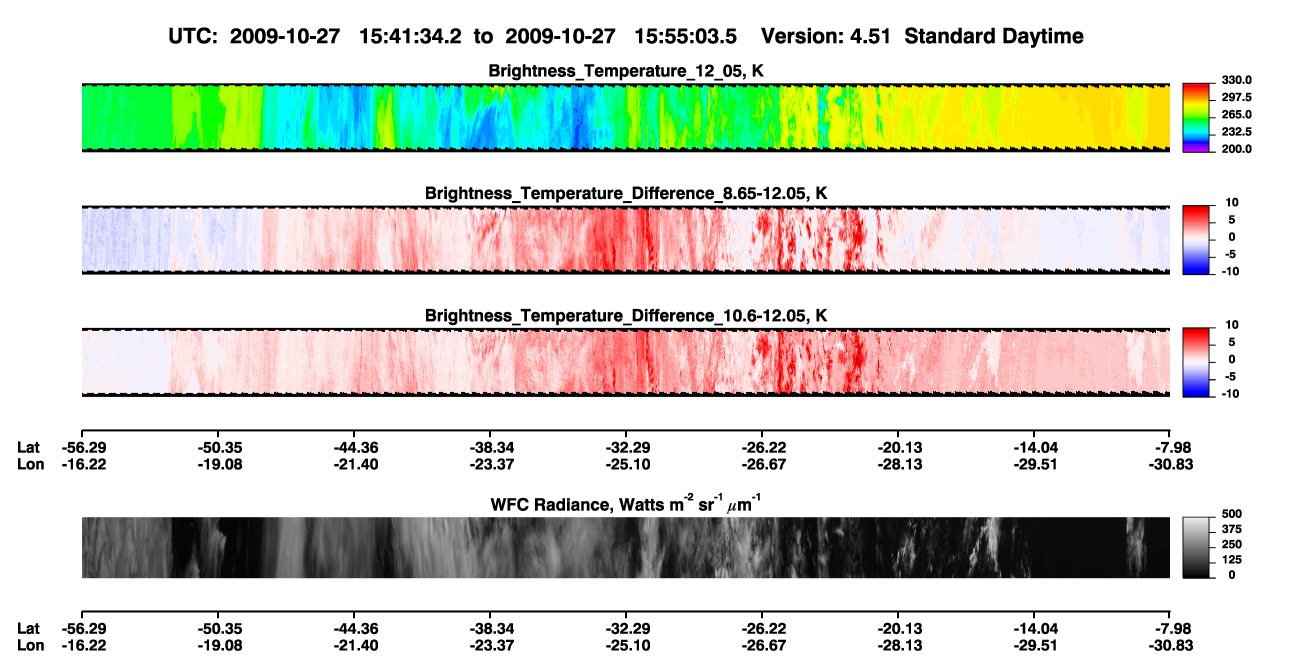Click the 250 tick on radiance color bar
Image resolution: width=1300 pixels, height=667 pixels.
1232,544
